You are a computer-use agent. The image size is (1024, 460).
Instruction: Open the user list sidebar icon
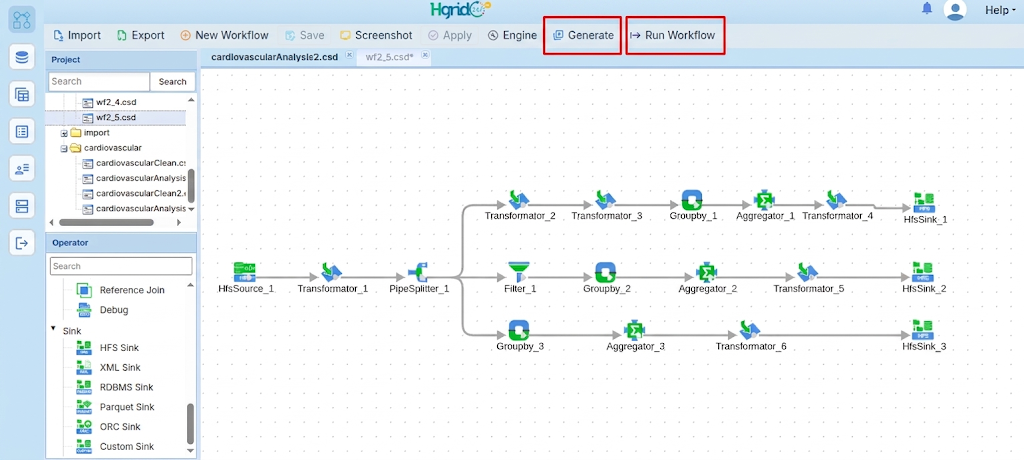22,169
